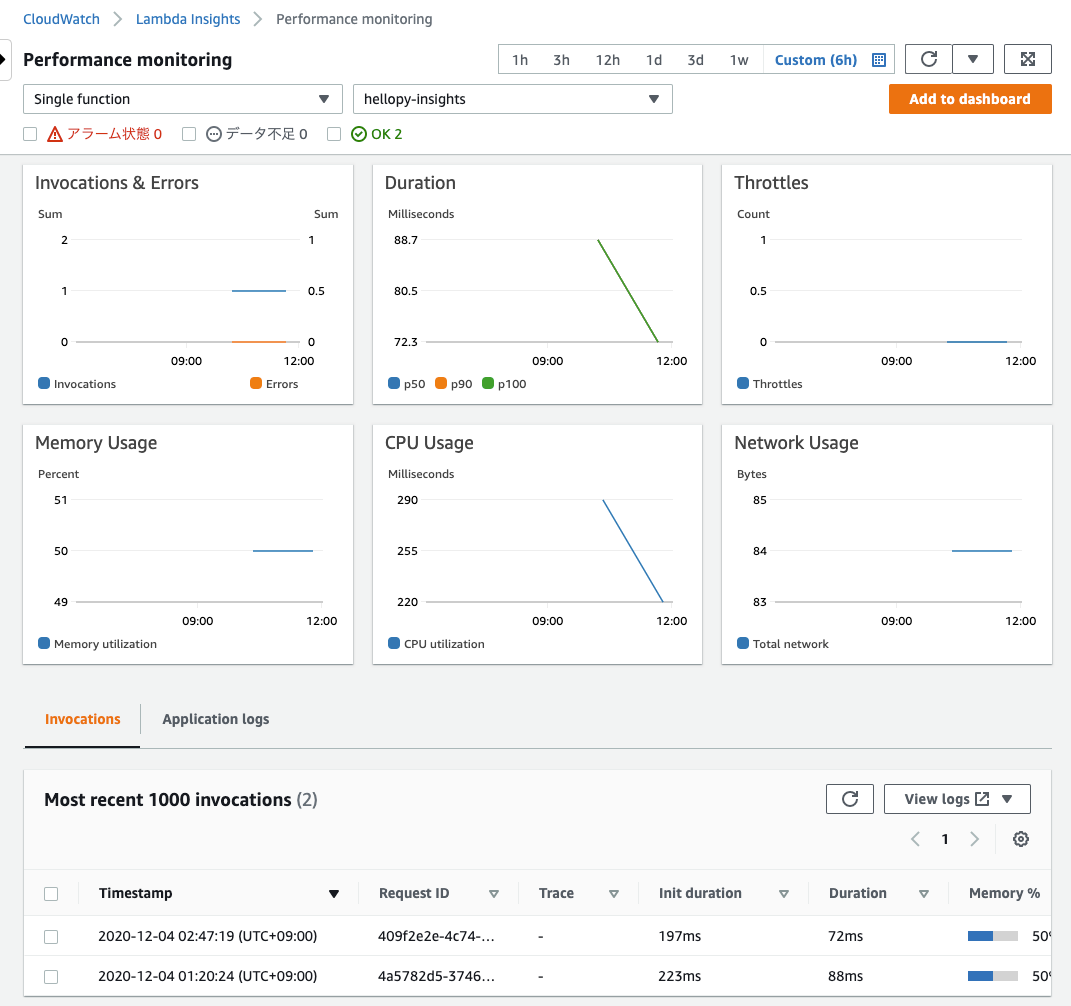Refresh the recent invocations table

point(849,798)
